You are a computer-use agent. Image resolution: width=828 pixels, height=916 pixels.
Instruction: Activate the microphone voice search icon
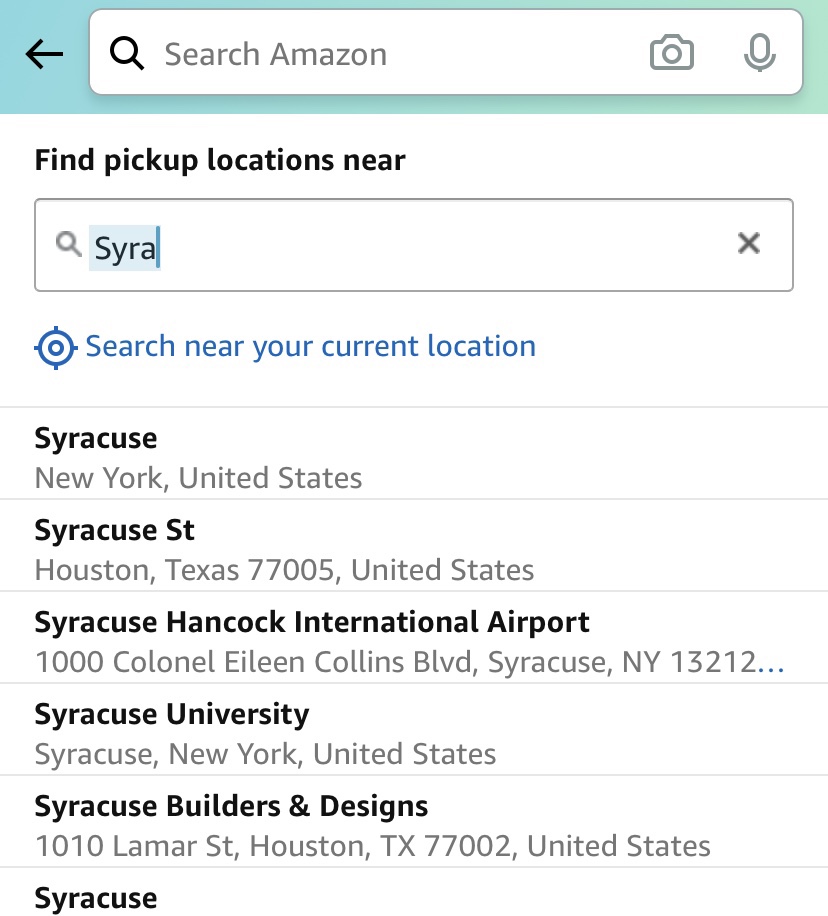point(760,53)
